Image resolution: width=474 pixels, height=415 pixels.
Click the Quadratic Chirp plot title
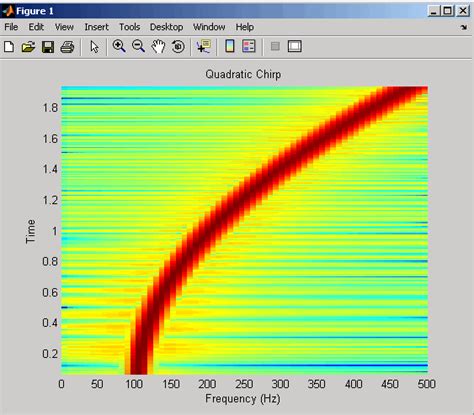coord(243,74)
